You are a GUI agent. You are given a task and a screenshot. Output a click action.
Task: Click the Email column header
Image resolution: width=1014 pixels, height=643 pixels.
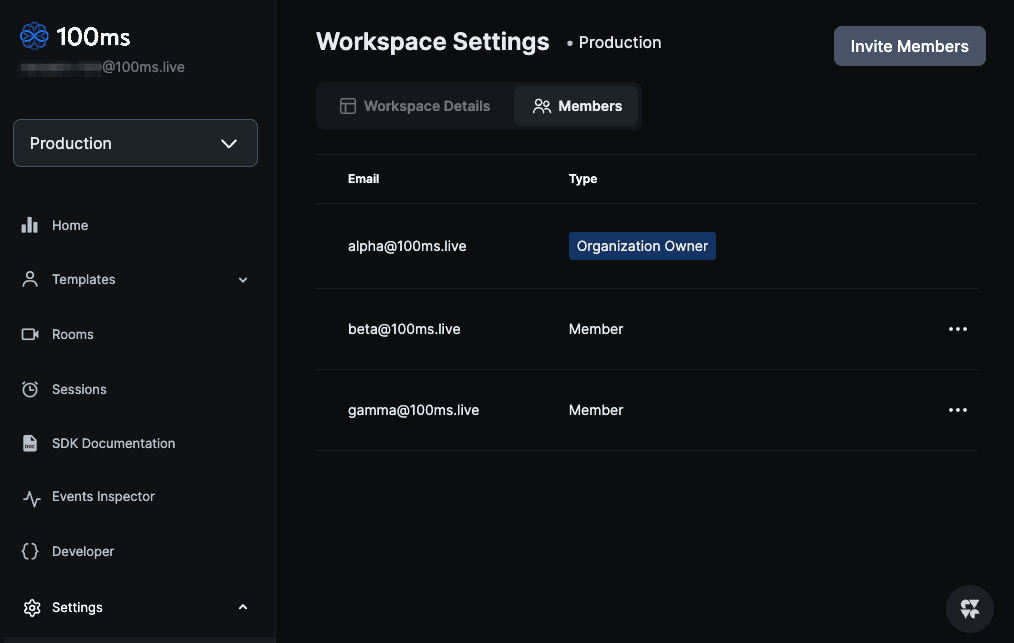pos(363,179)
